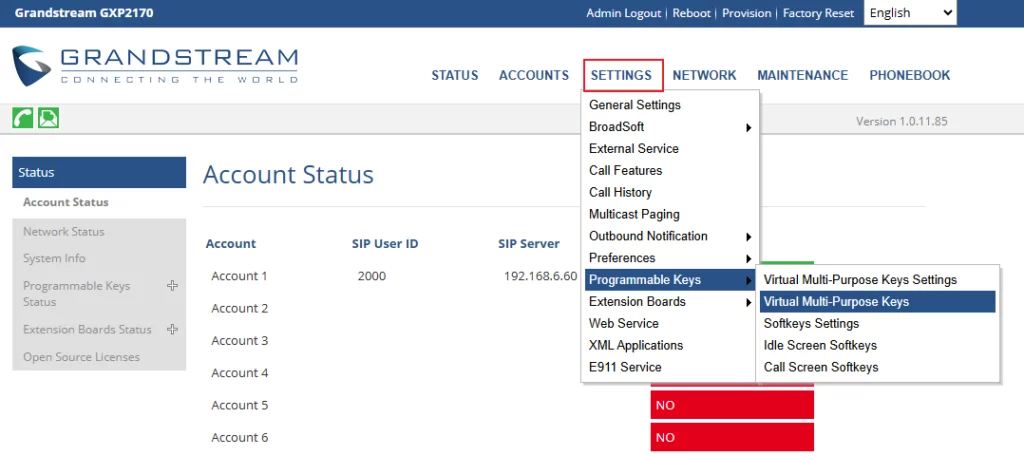This screenshot has height=456, width=1024.
Task: Click the Factory Reset link
Action: click(818, 13)
